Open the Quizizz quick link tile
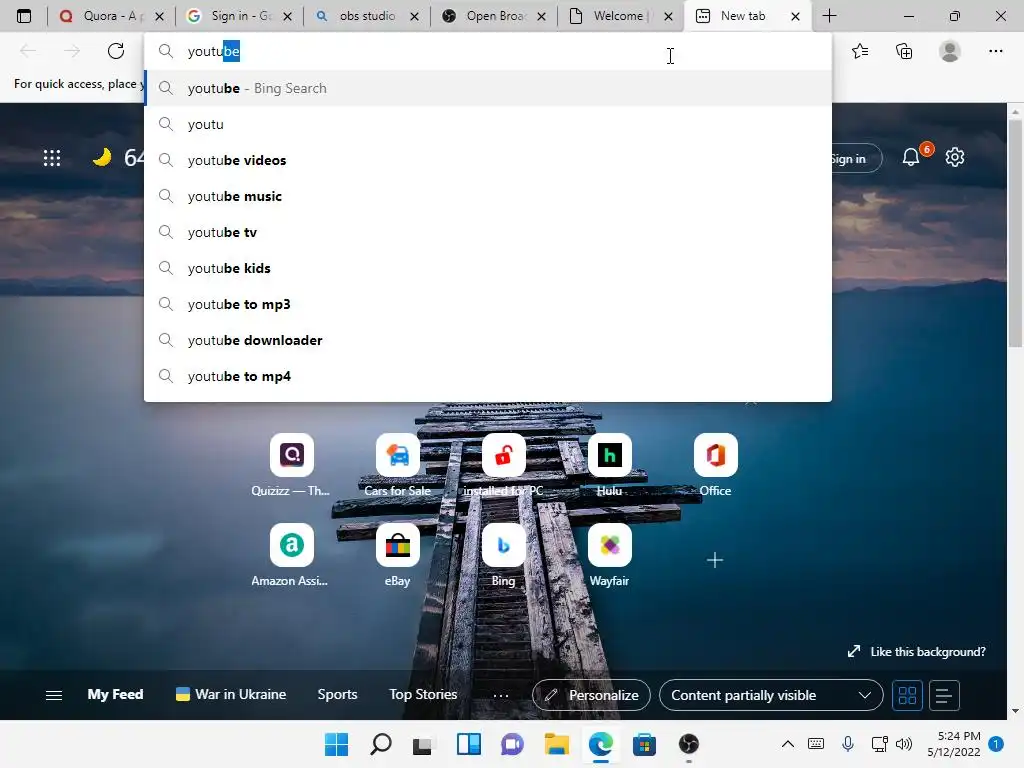The height and width of the screenshot is (768, 1024). [x=291, y=455]
